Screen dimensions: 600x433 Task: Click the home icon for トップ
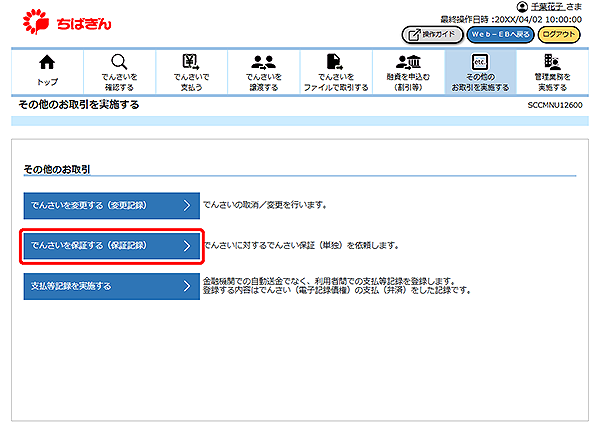(x=46, y=62)
